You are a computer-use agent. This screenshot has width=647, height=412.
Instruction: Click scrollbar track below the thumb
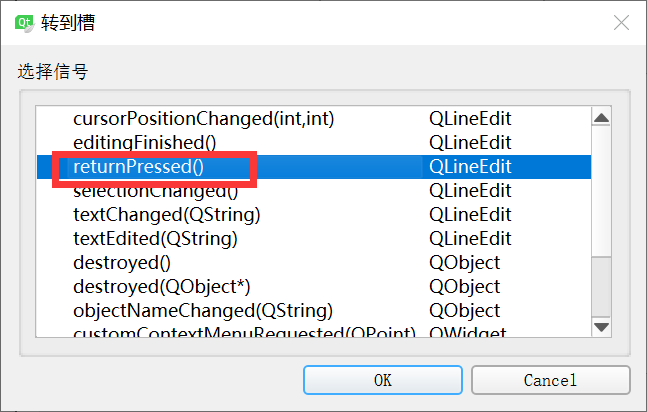tap(601, 286)
